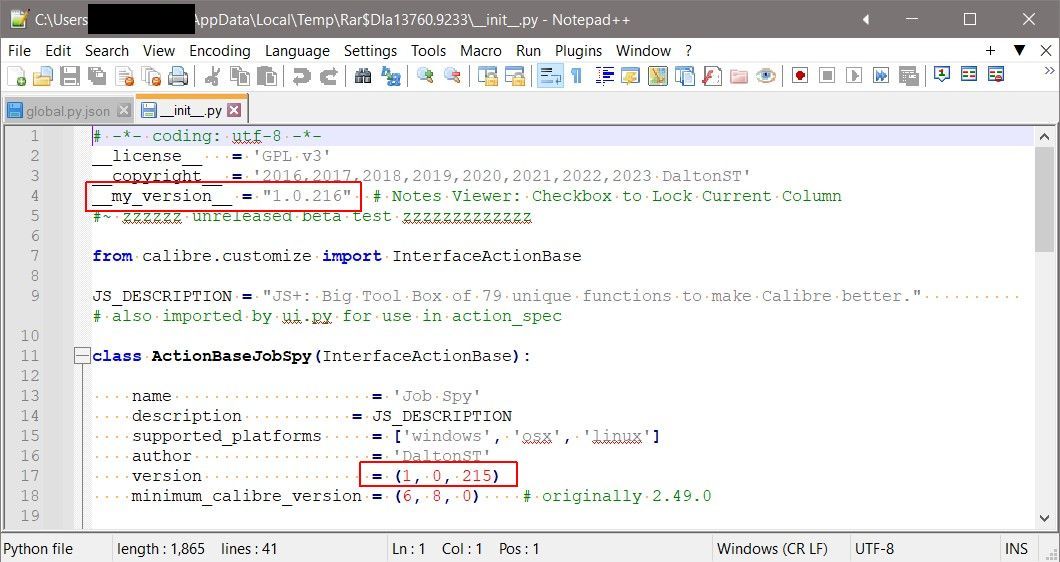This screenshot has width=1060, height=562.
Task: Close the __init__.py tab
Action: pyautogui.click(x=234, y=110)
